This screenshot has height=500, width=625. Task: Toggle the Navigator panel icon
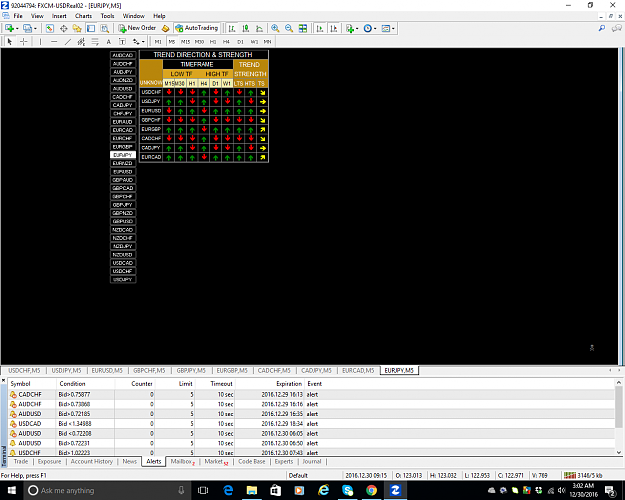[77, 28]
